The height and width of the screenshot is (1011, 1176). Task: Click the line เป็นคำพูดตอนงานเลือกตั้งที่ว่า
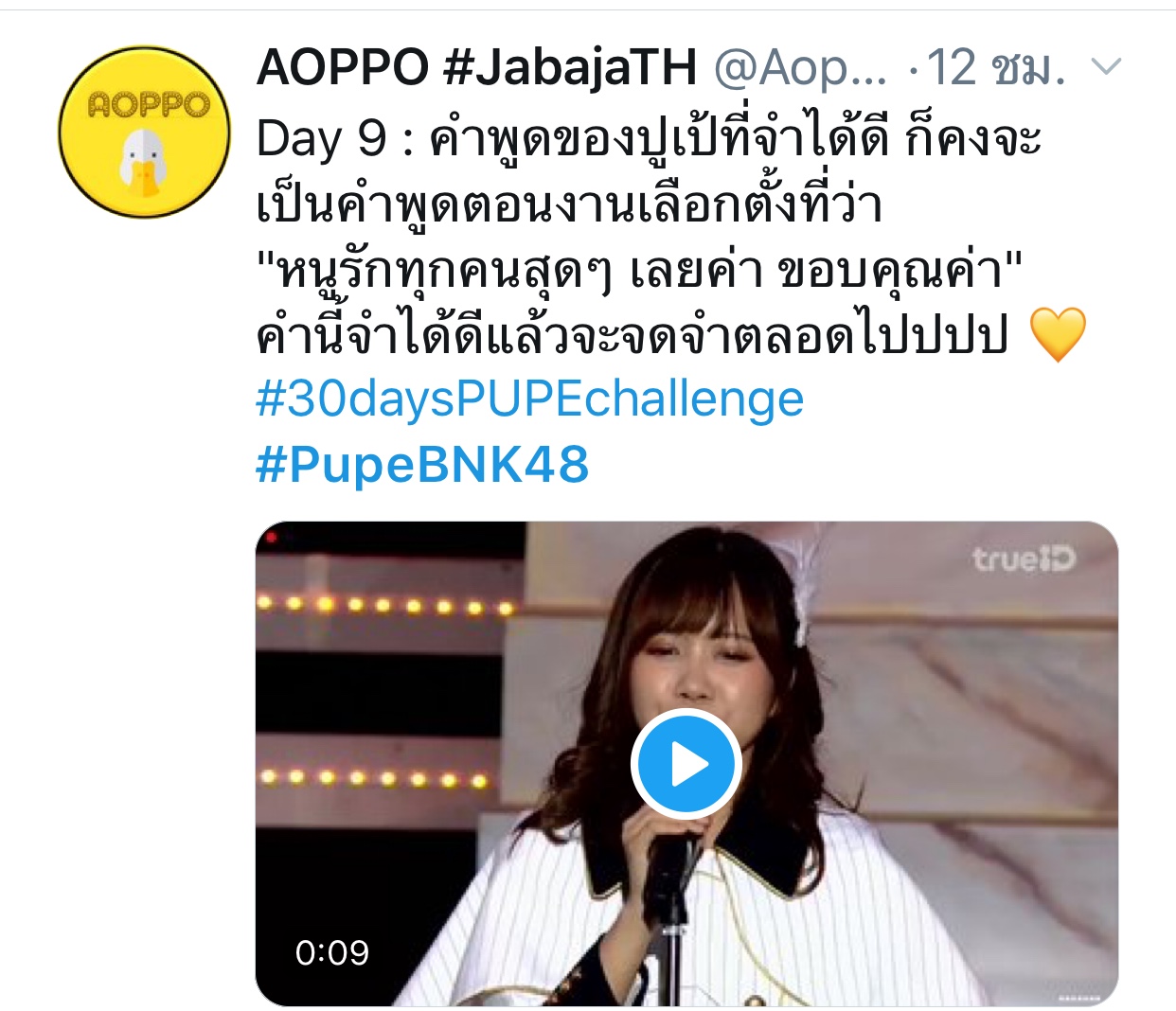(569, 204)
